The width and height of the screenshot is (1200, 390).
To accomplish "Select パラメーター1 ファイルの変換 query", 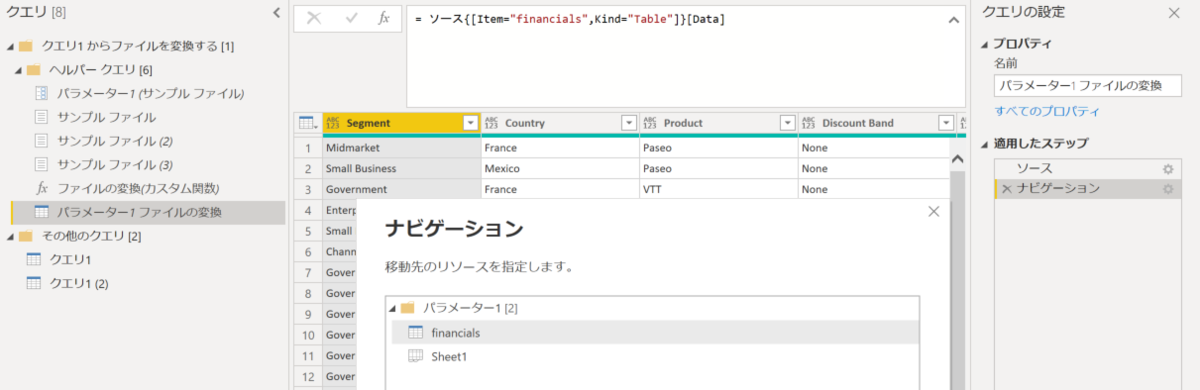I will click(147, 212).
